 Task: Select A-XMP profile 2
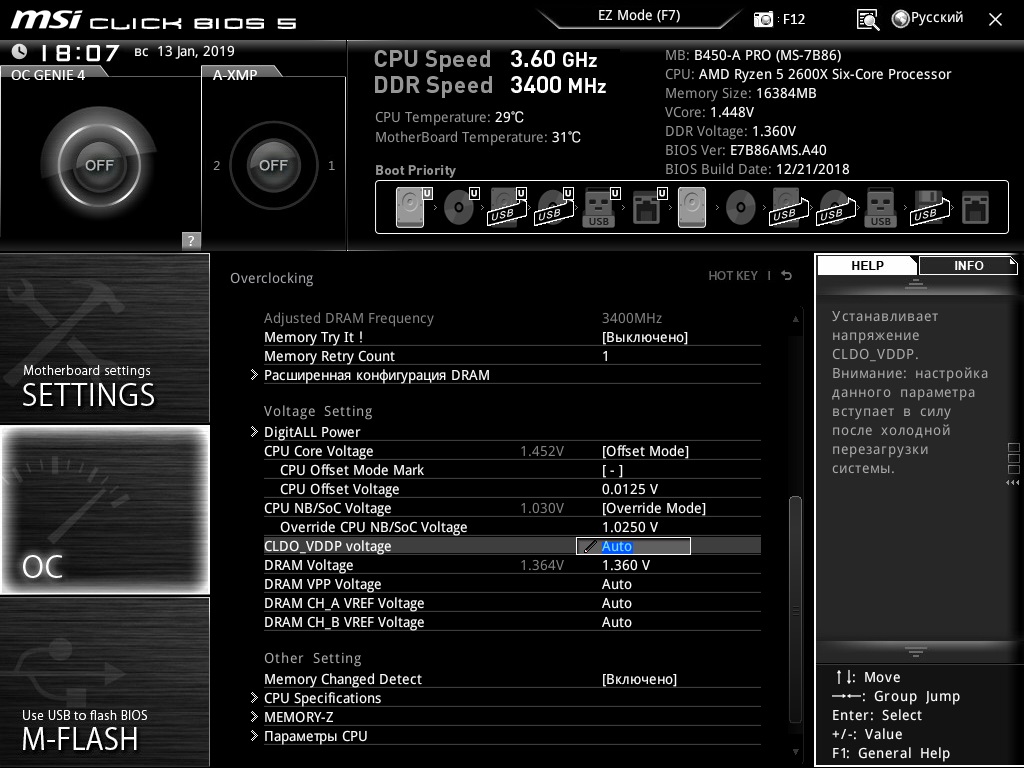217,166
